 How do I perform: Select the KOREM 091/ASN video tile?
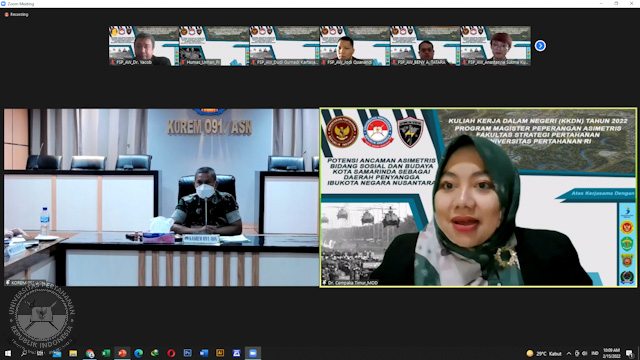pos(161,197)
